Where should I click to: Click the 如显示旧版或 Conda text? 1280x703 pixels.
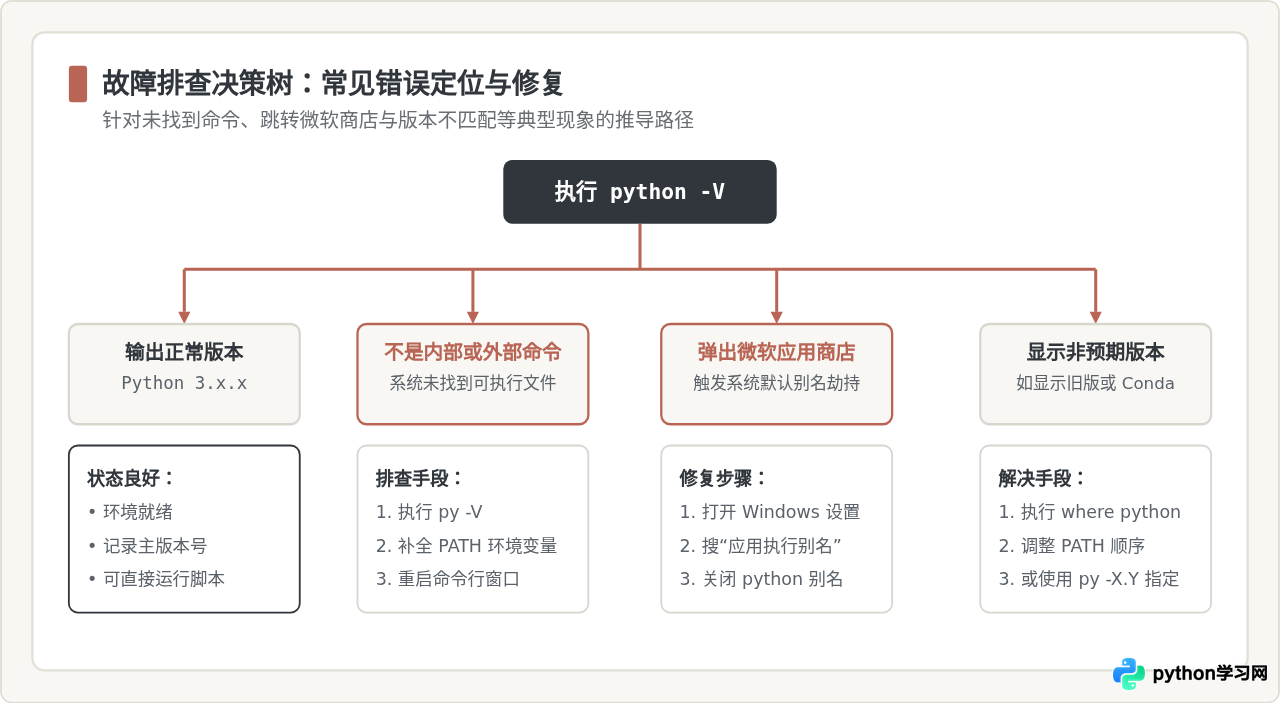tap(1096, 383)
